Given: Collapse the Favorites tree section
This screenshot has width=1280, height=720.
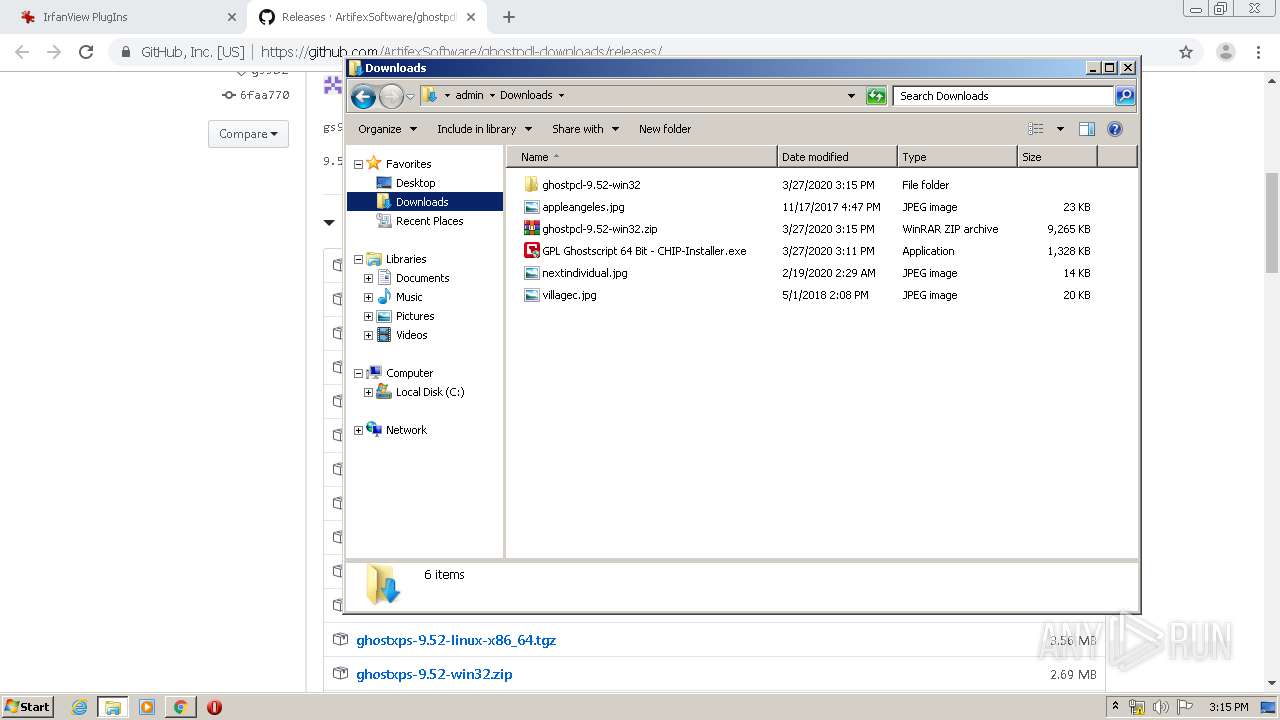Looking at the screenshot, I should pyautogui.click(x=358, y=164).
